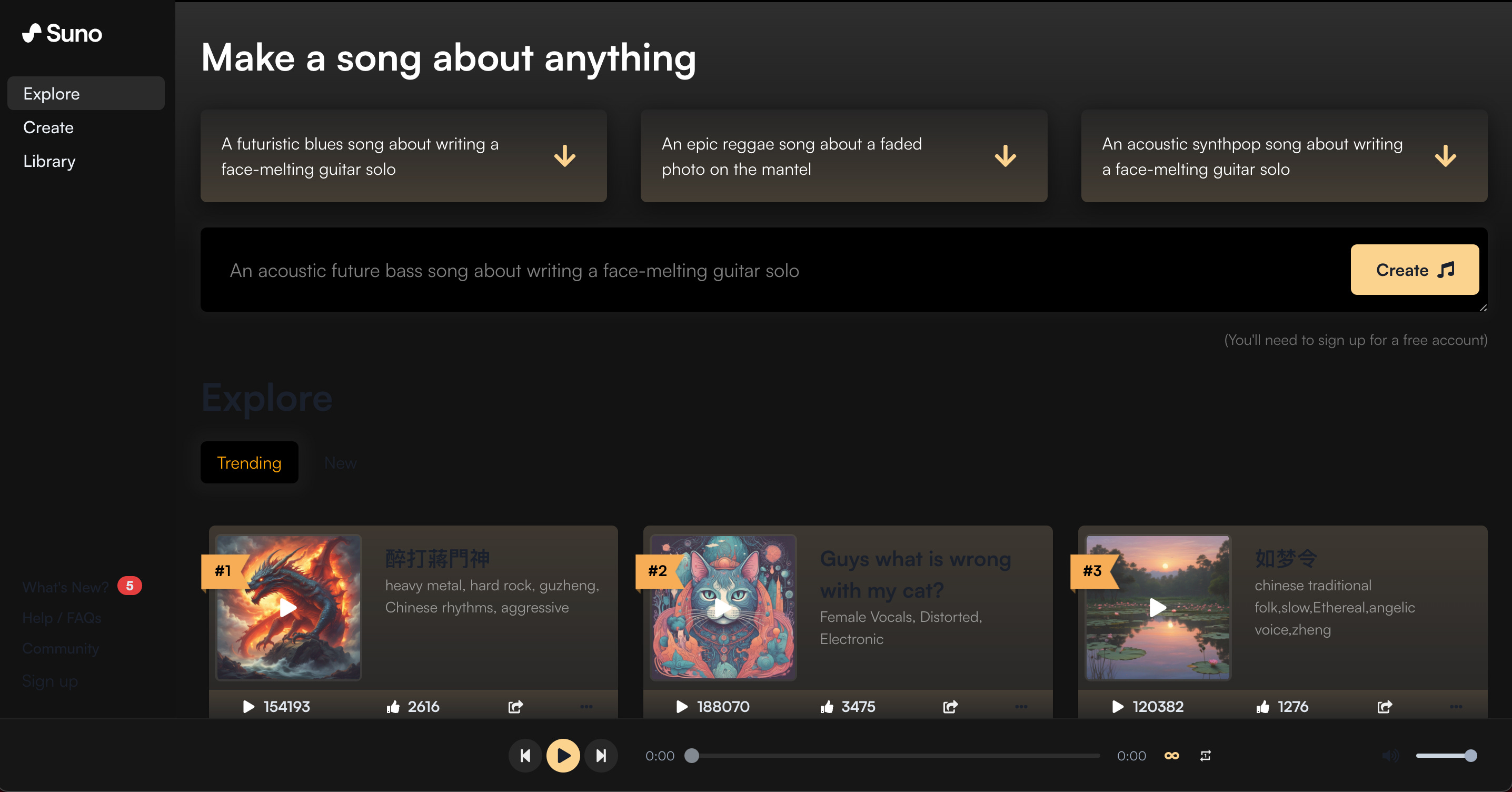Mute the volume speaker icon
Image resolution: width=1512 pixels, height=792 pixels.
coord(1390,756)
